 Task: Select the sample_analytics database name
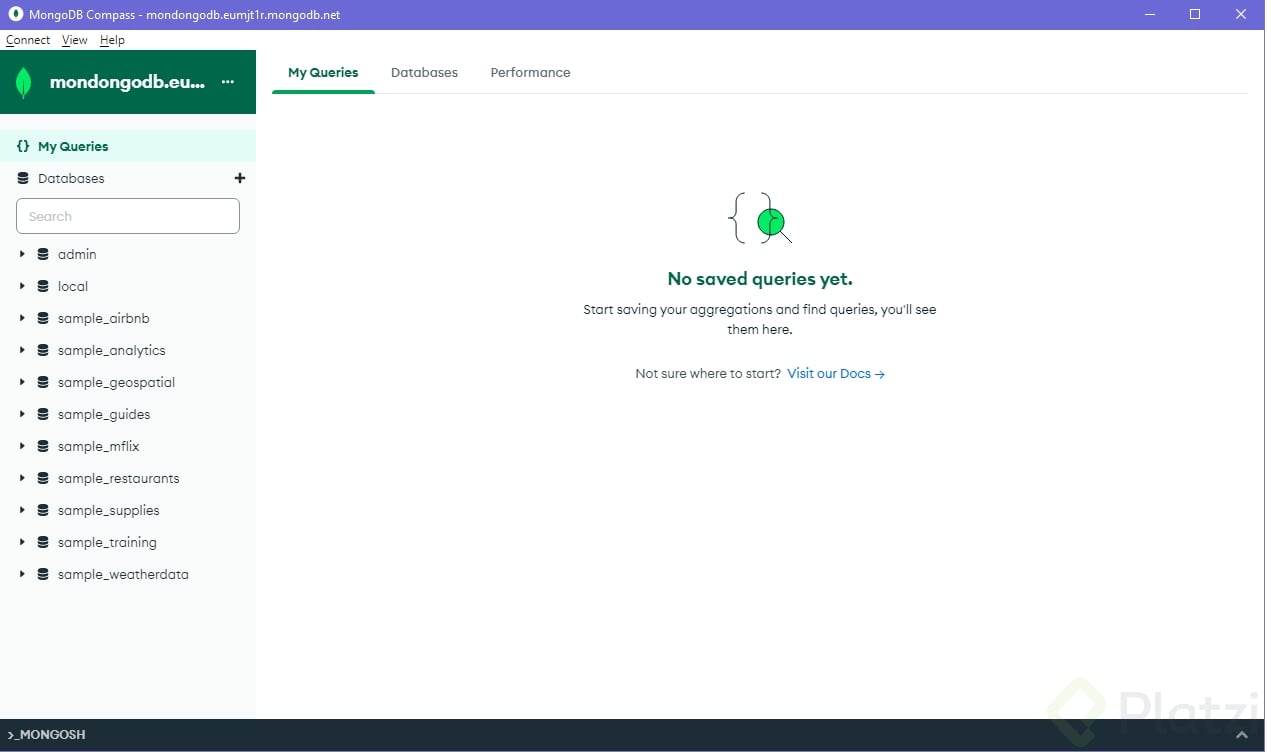click(x=112, y=350)
